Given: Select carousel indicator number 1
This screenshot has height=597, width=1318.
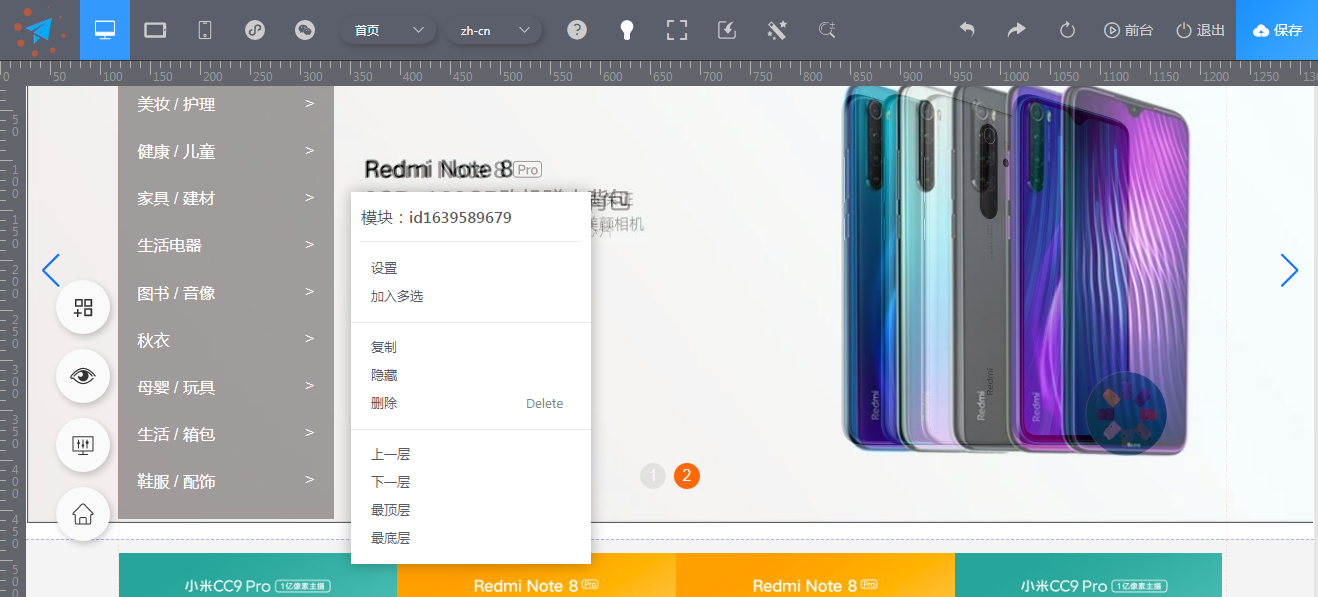Looking at the screenshot, I should click(x=653, y=476).
